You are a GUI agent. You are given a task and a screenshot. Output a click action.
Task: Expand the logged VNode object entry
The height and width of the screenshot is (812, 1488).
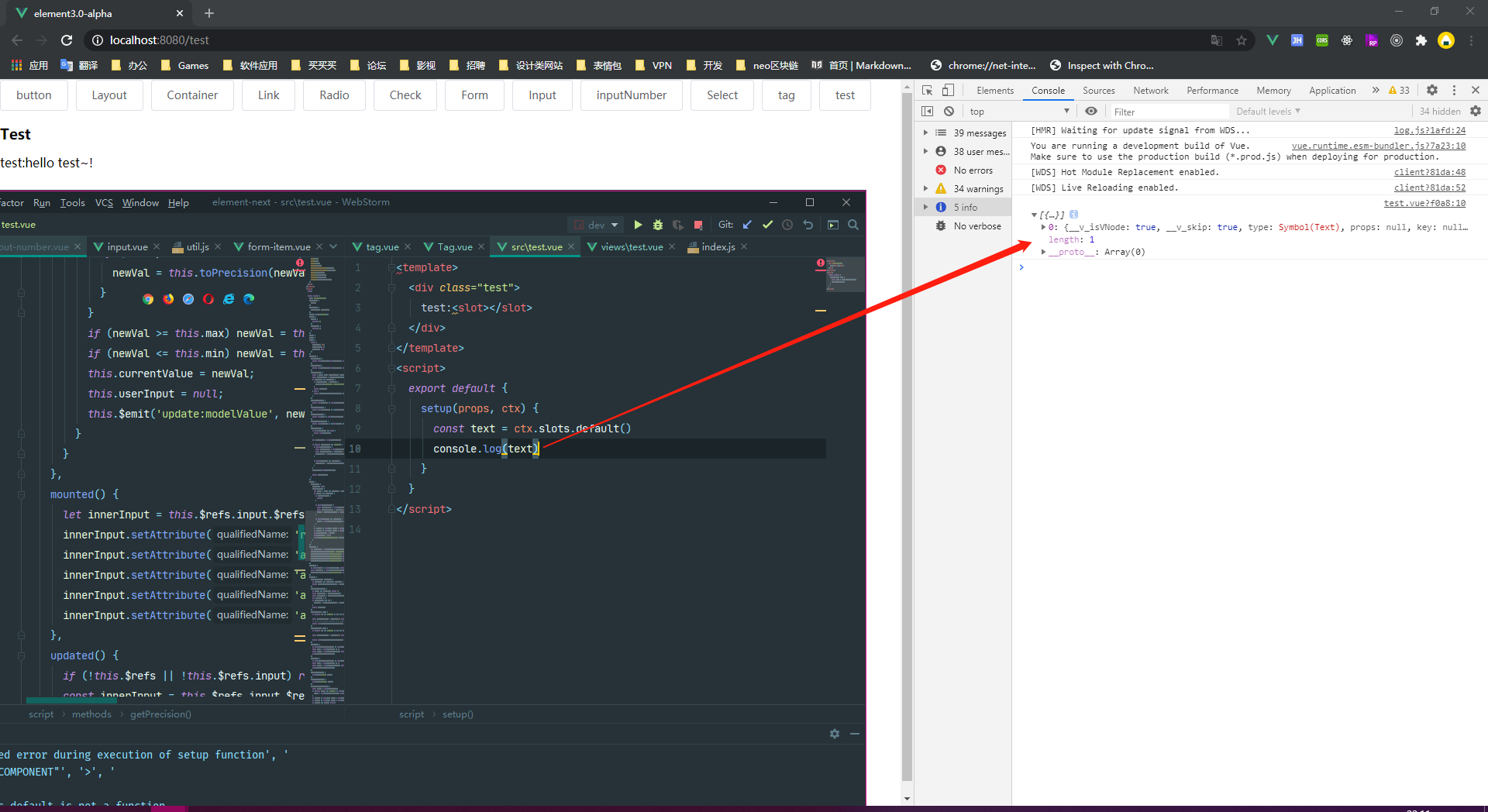[x=1043, y=227]
